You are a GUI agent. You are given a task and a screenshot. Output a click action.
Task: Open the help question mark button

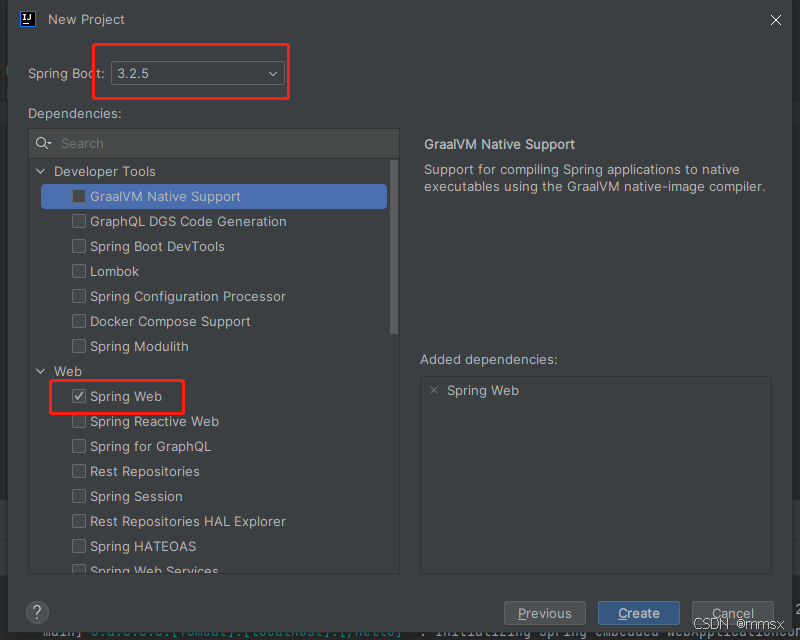pos(37,612)
